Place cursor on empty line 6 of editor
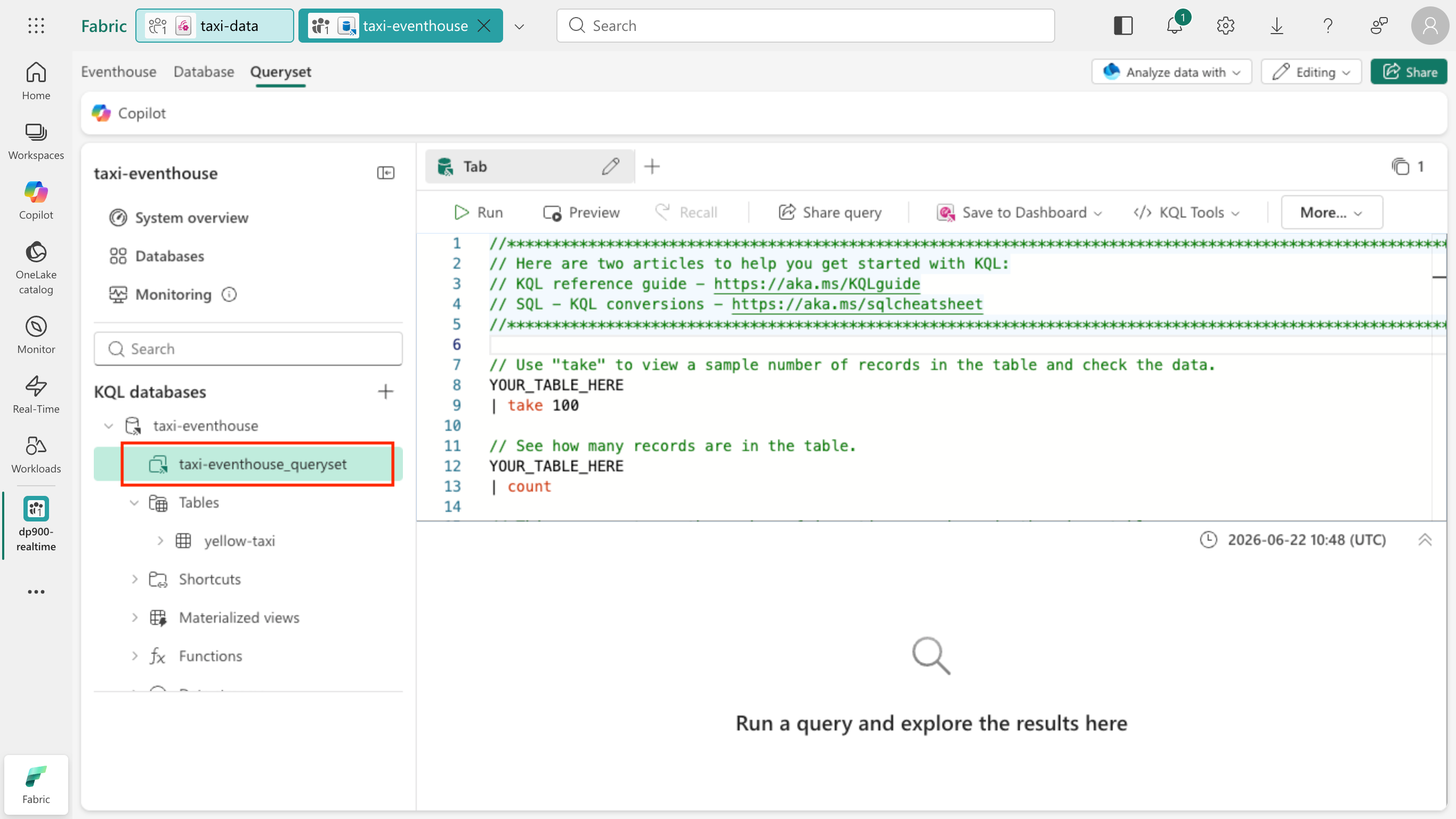Viewport: 1456px width, 819px height. click(961, 344)
